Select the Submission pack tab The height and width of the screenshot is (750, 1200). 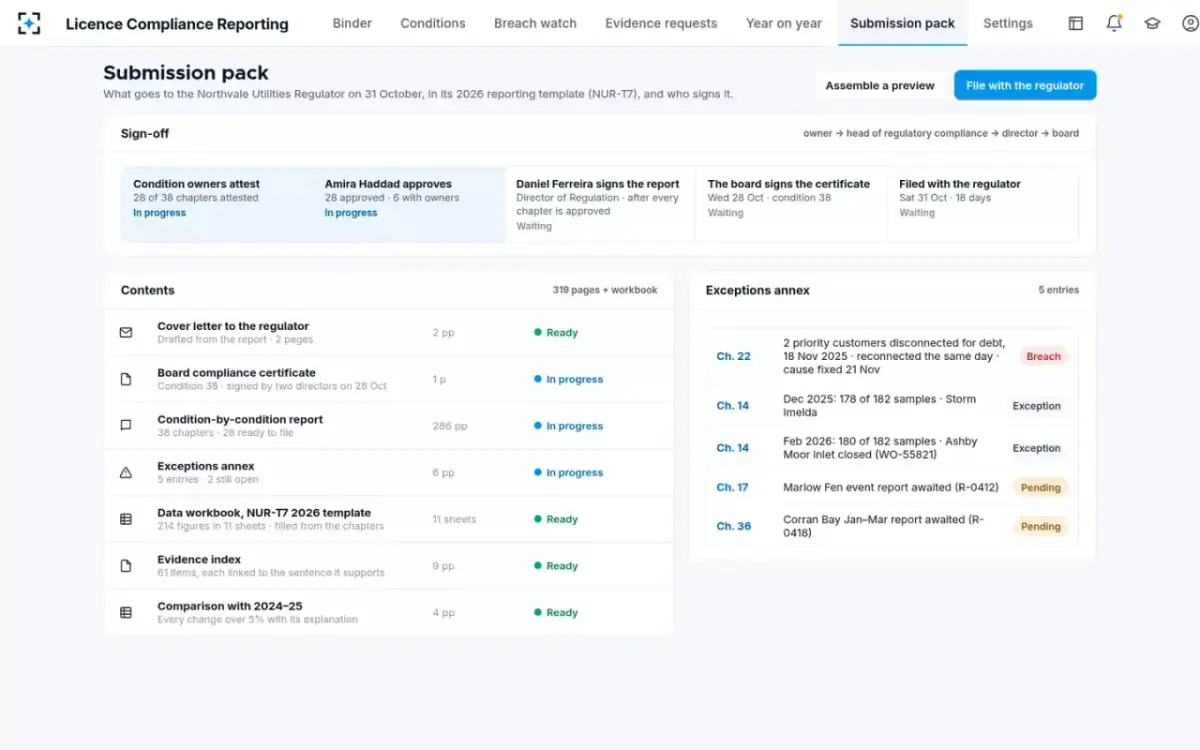point(903,23)
